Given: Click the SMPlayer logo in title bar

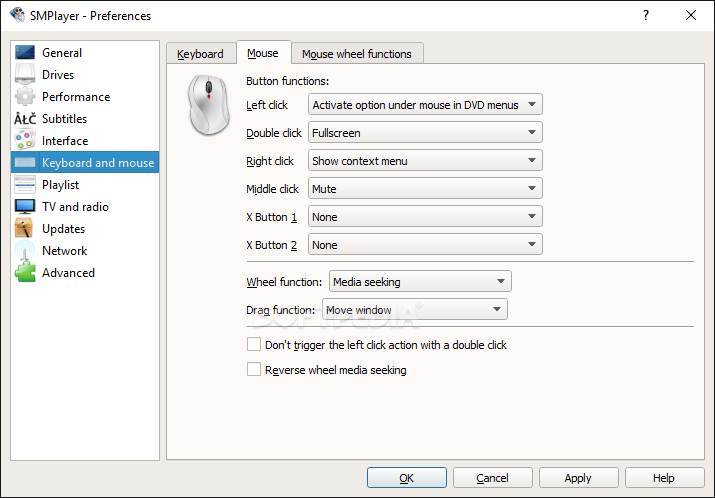Looking at the screenshot, I should point(17,15).
